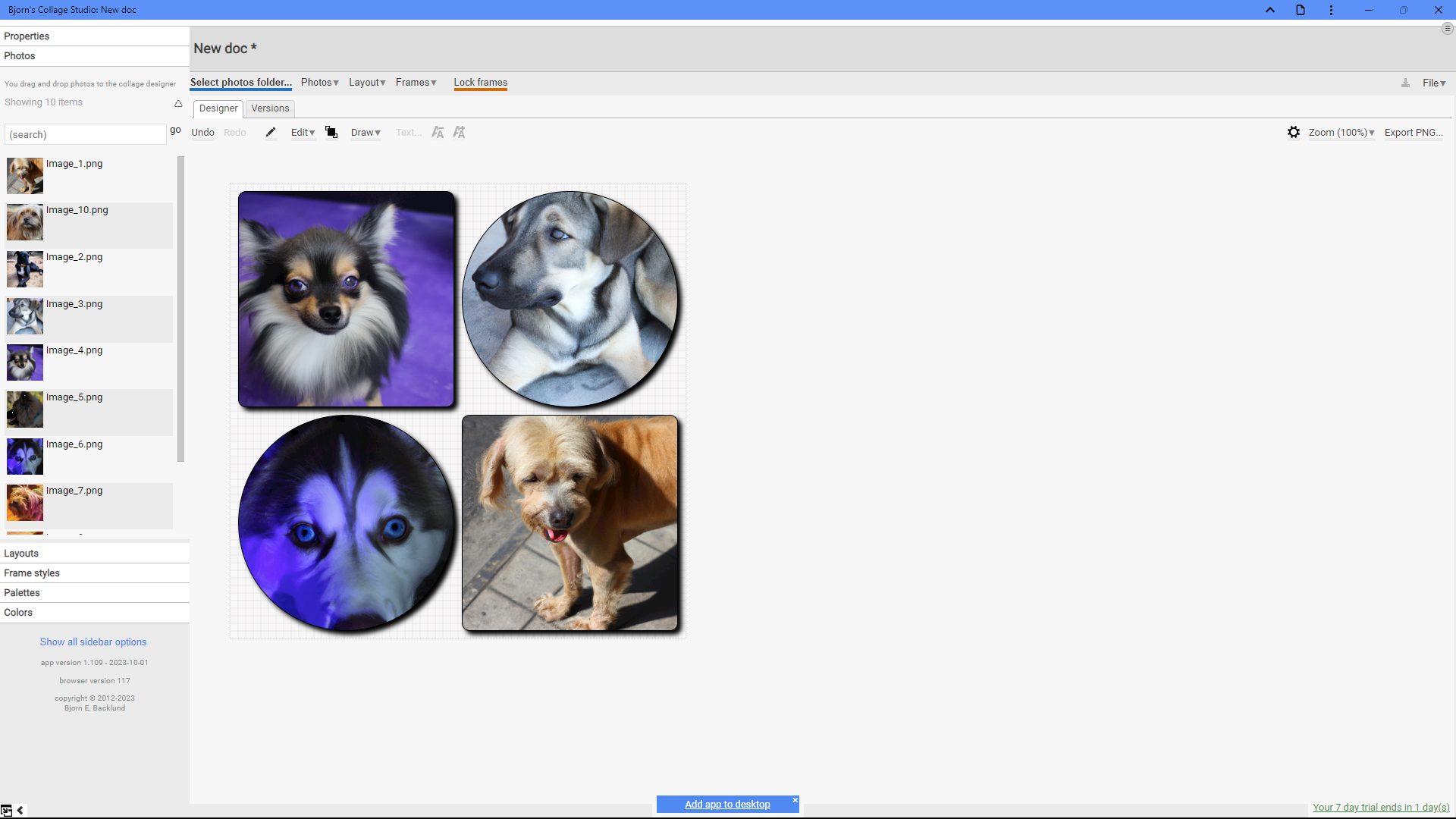The width and height of the screenshot is (1456, 819).
Task: Expand the Palettes sidebar section
Action: point(95,592)
